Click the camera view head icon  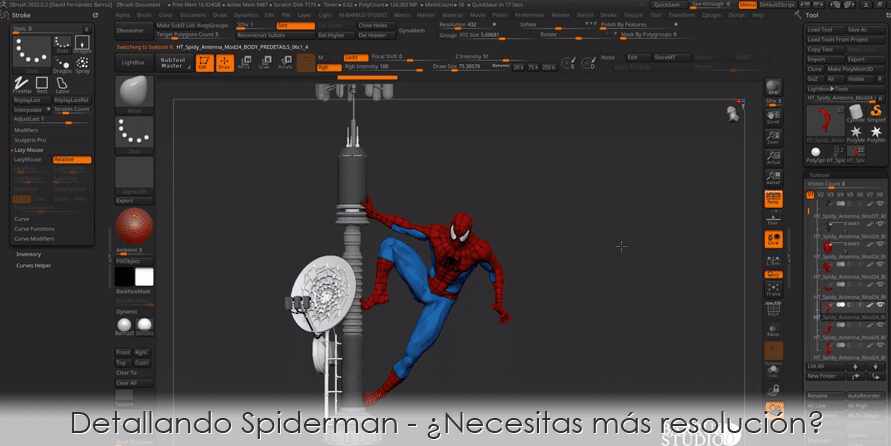pyautogui.click(x=733, y=113)
